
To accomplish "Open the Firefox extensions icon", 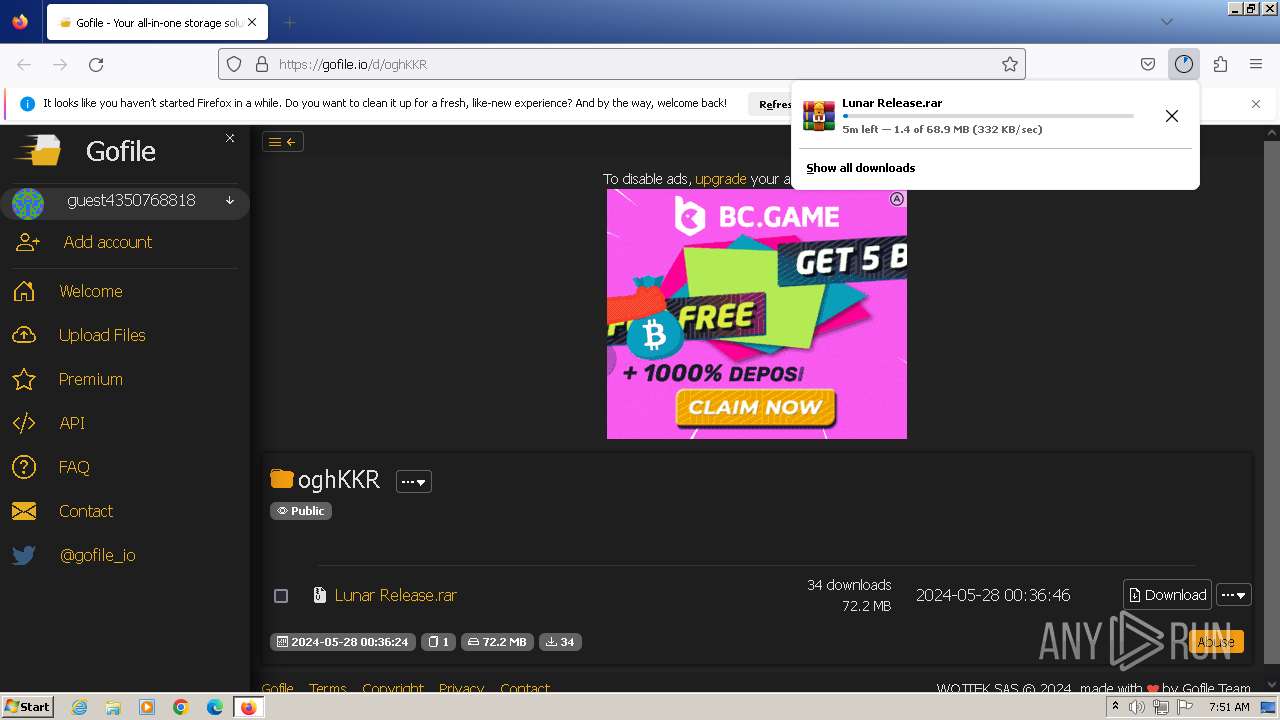I will 1220,64.
